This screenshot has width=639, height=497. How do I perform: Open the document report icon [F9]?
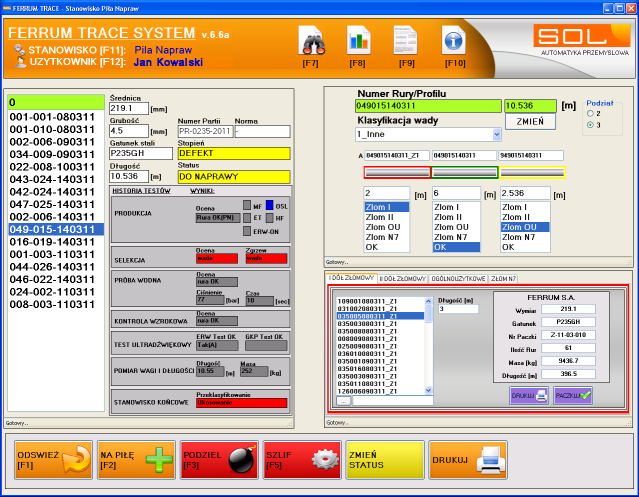405,40
